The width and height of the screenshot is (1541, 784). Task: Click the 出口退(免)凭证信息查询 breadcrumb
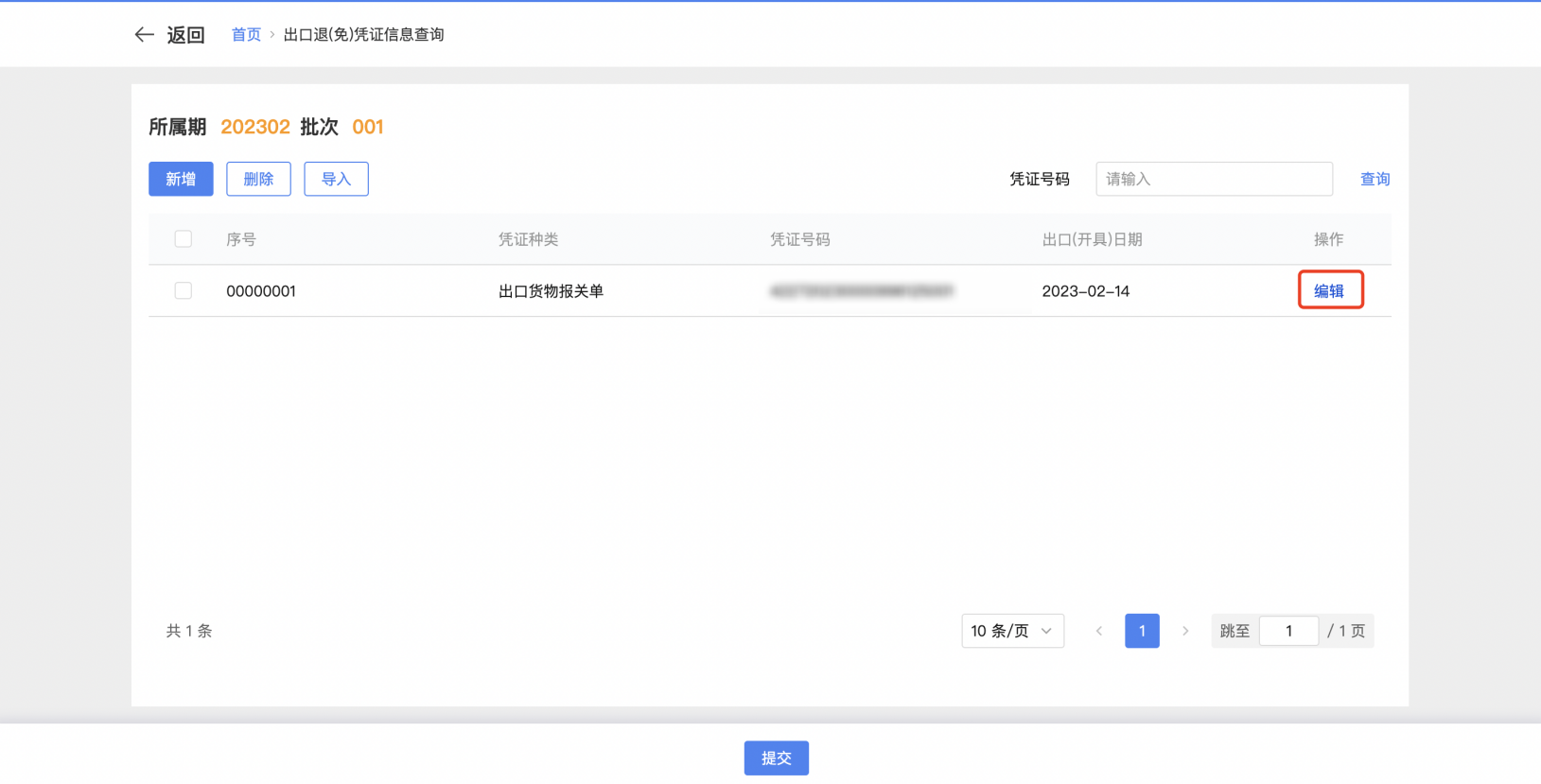pos(363,35)
